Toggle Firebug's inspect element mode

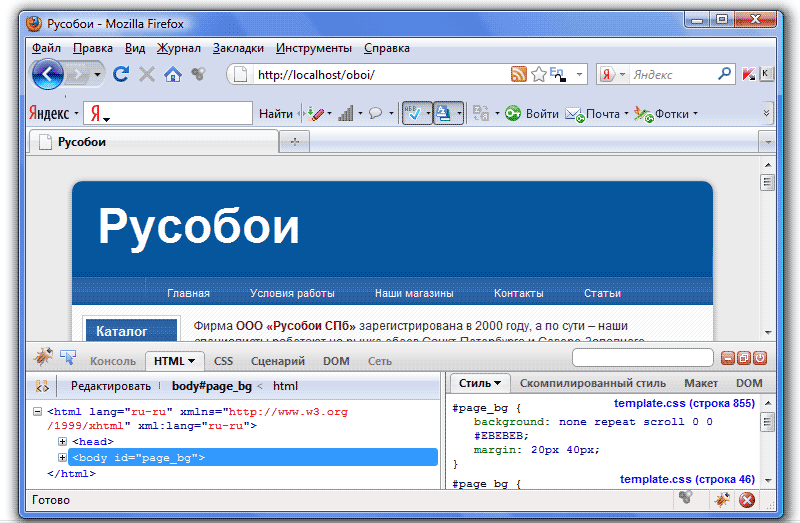point(68,357)
